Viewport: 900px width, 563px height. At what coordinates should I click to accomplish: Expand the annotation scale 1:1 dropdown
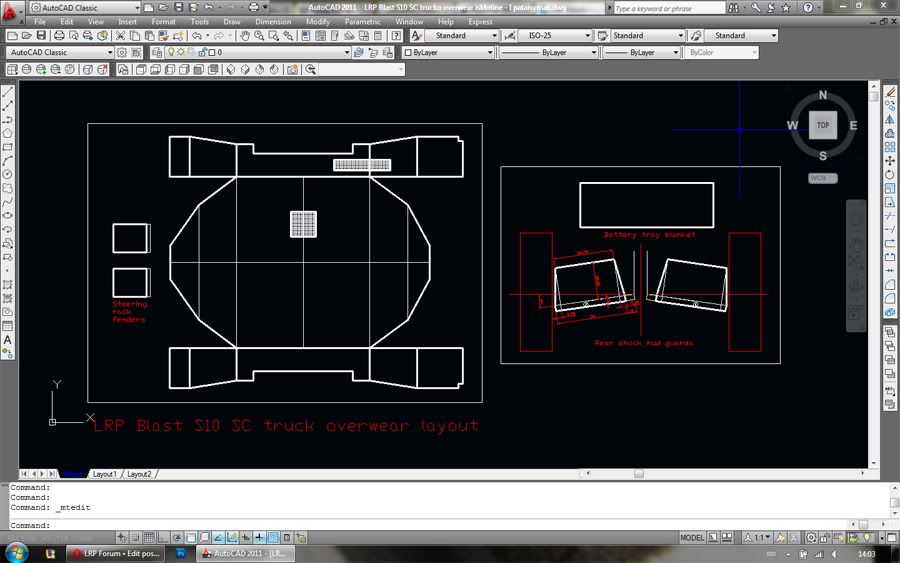(767, 538)
